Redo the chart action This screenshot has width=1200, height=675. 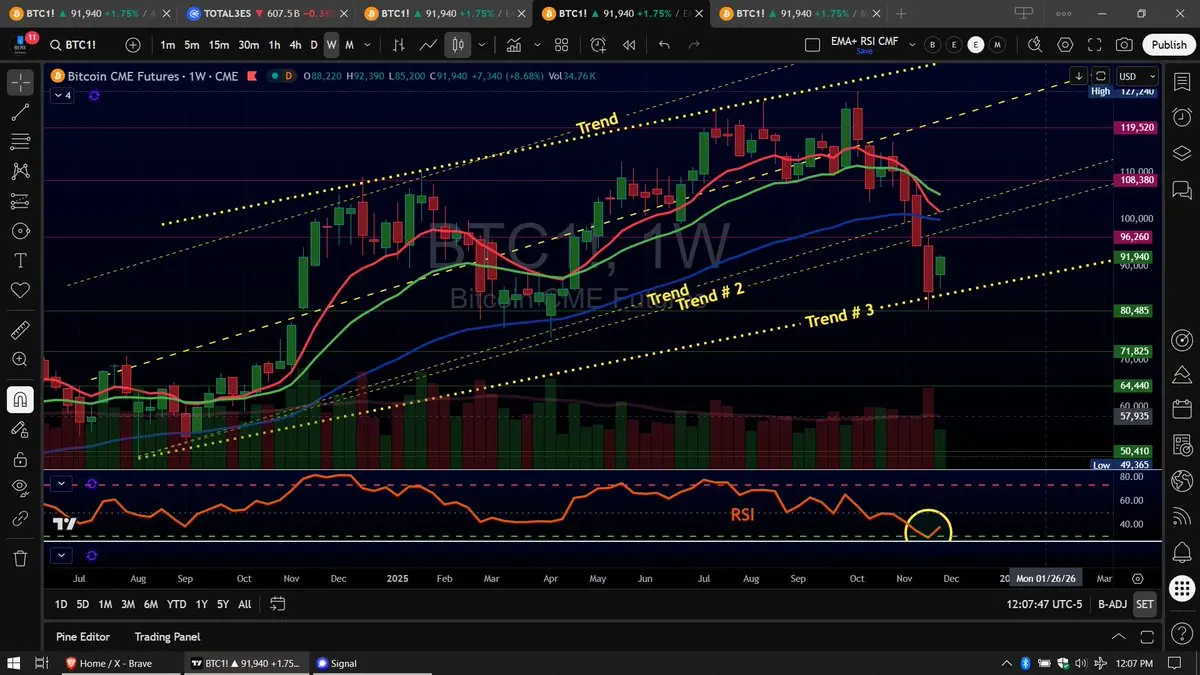point(696,45)
